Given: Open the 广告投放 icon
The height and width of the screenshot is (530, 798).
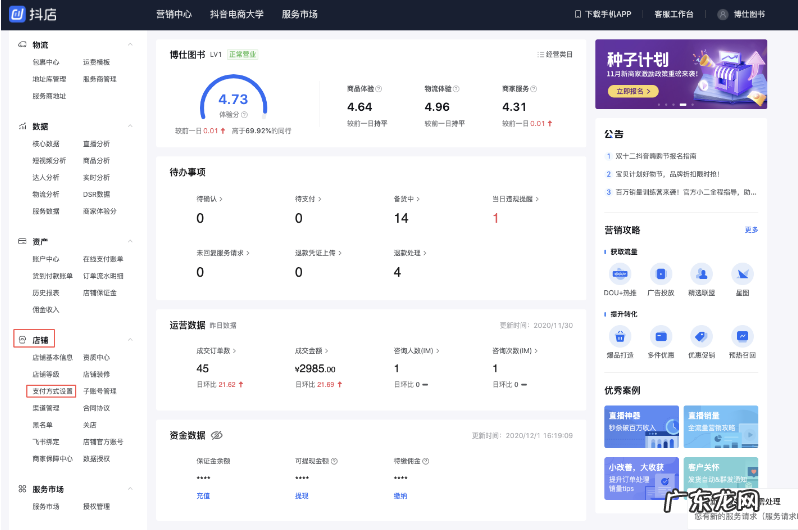Looking at the screenshot, I should tap(661, 274).
